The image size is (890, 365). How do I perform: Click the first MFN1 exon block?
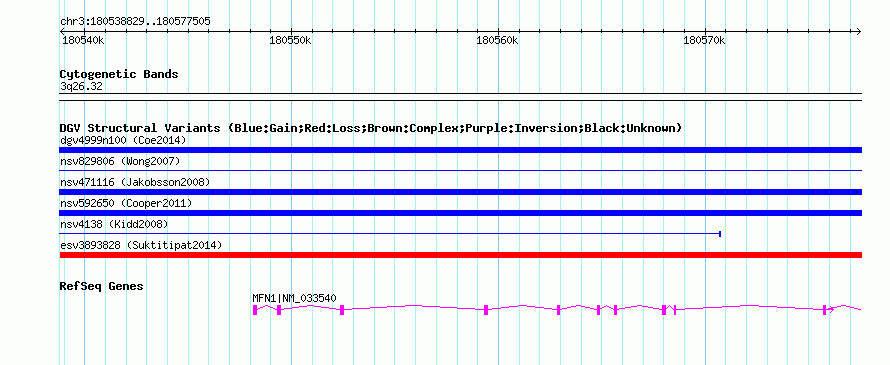(x=255, y=309)
